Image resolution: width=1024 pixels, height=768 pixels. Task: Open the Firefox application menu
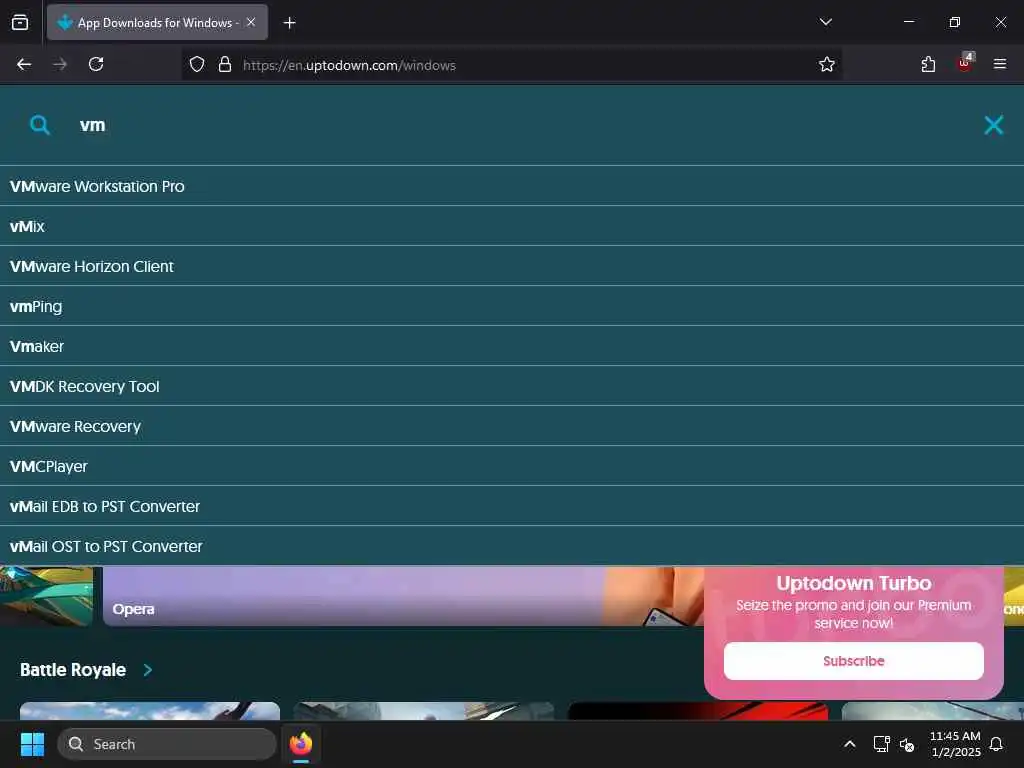(1000, 64)
